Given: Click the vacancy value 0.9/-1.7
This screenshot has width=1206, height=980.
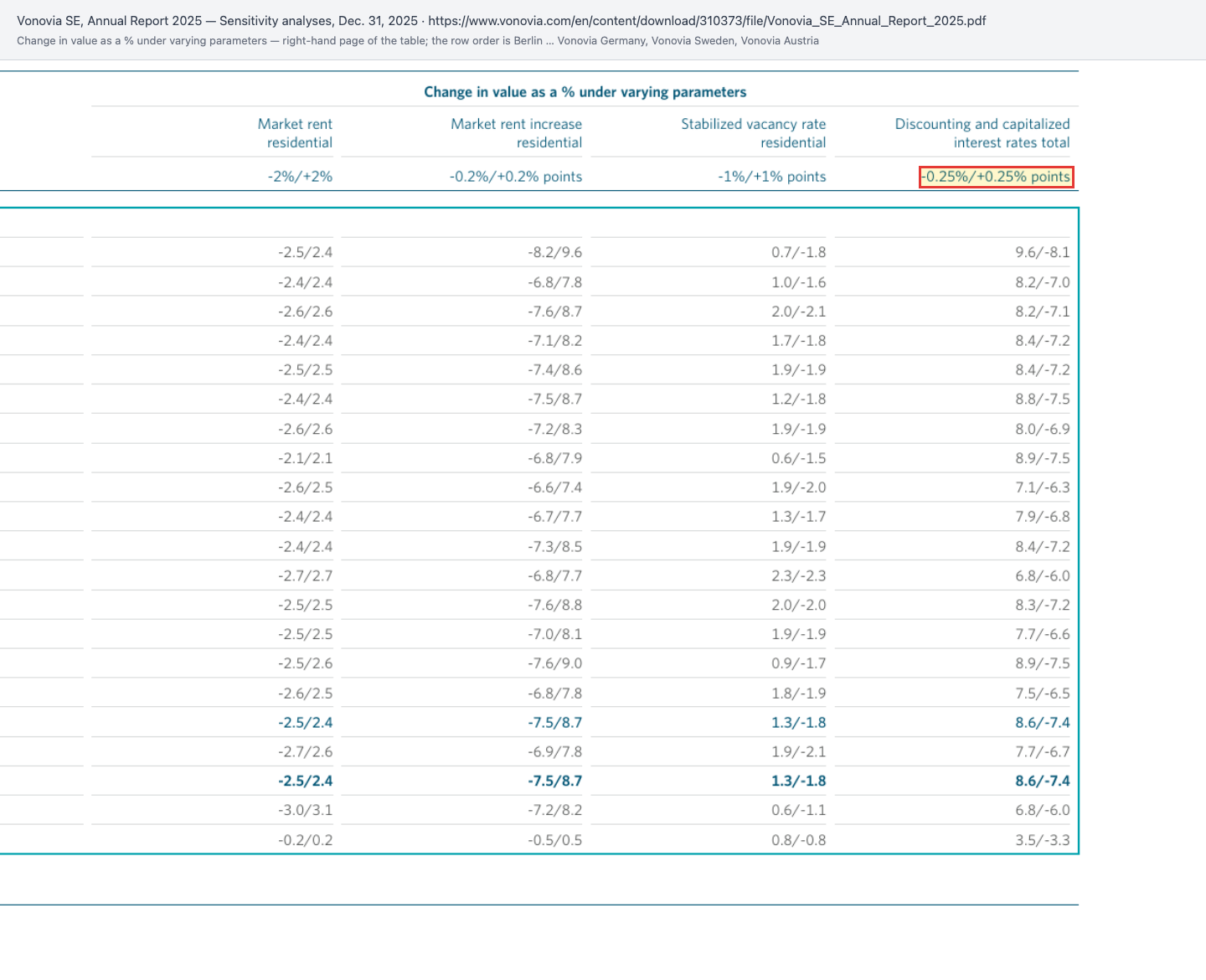Looking at the screenshot, I should (799, 663).
